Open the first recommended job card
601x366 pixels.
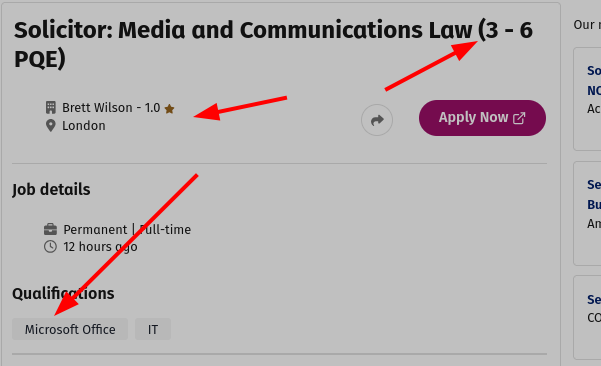[x=587, y=99]
